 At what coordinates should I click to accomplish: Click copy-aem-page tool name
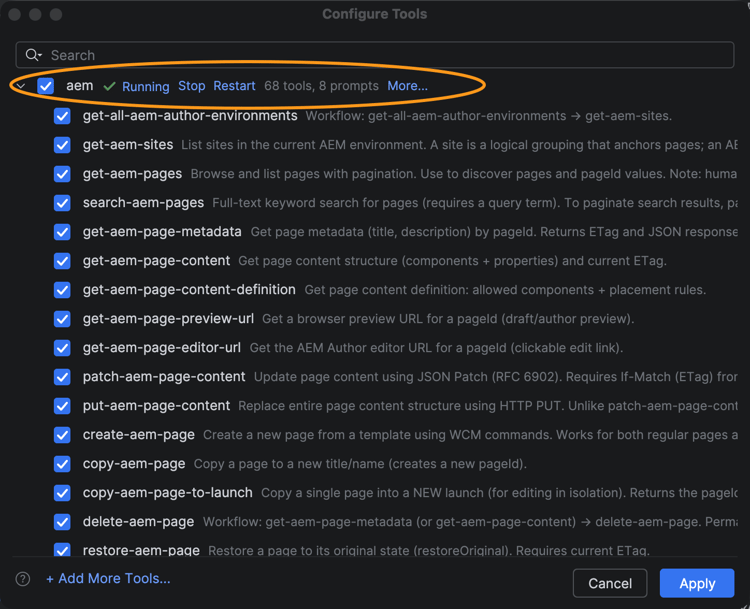pos(134,464)
